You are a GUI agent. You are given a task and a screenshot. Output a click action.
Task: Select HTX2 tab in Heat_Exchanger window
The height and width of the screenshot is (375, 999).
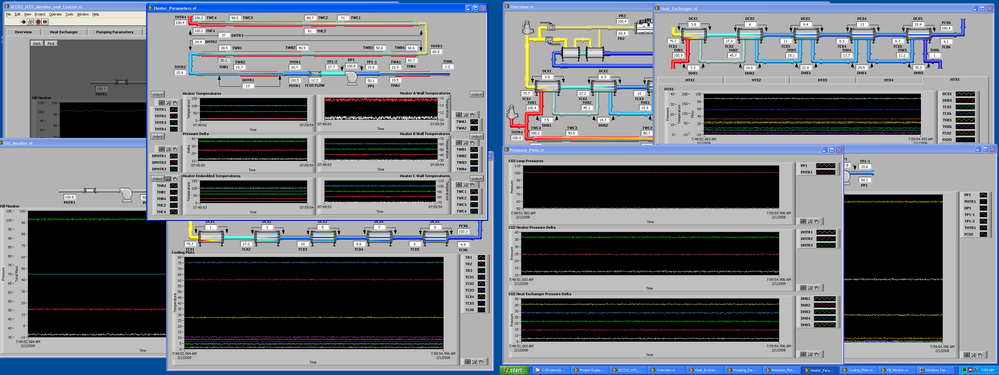click(x=756, y=80)
